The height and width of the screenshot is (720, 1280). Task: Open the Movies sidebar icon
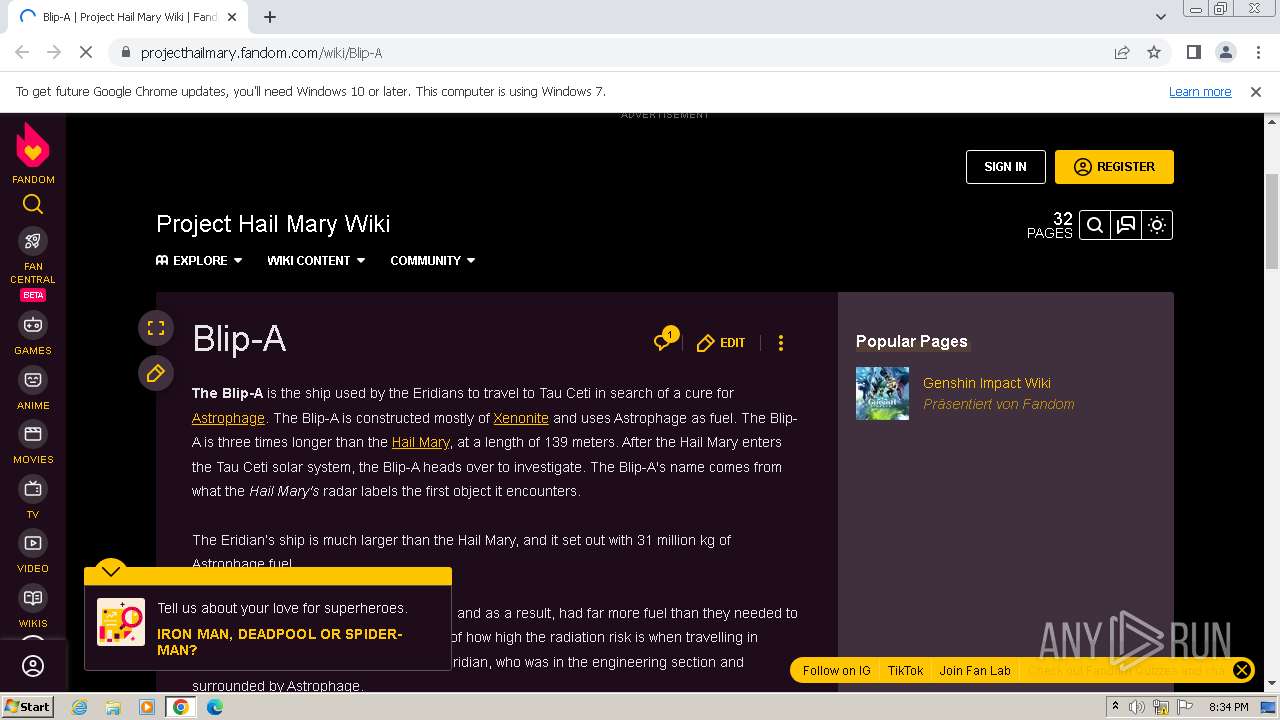pyautogui.click(x=33, y=434)
